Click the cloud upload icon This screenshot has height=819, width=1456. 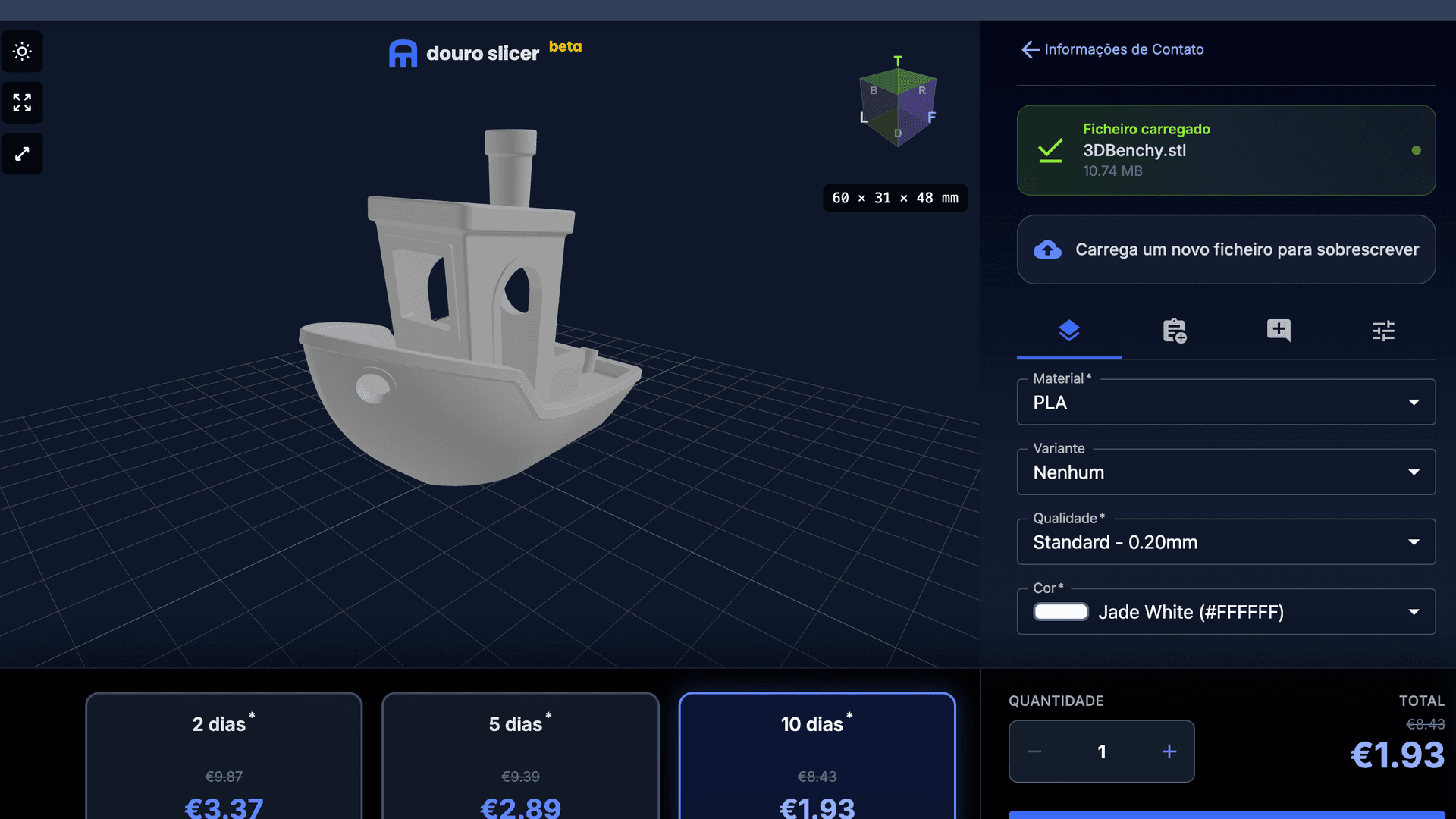(x=1047, y=249)
